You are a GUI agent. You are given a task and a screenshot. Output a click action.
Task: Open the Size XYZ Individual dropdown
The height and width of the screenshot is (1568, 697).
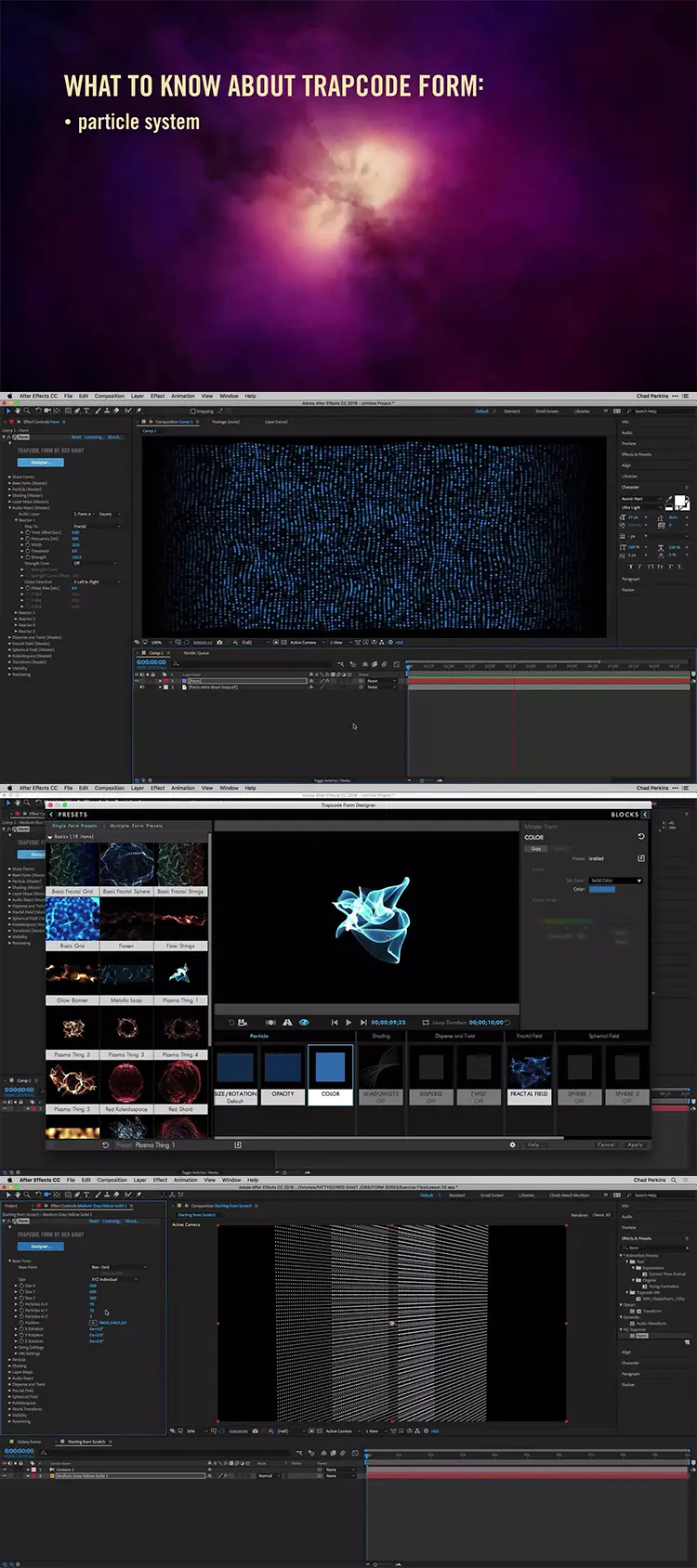pyautogui.click(x=114, y=1279)
